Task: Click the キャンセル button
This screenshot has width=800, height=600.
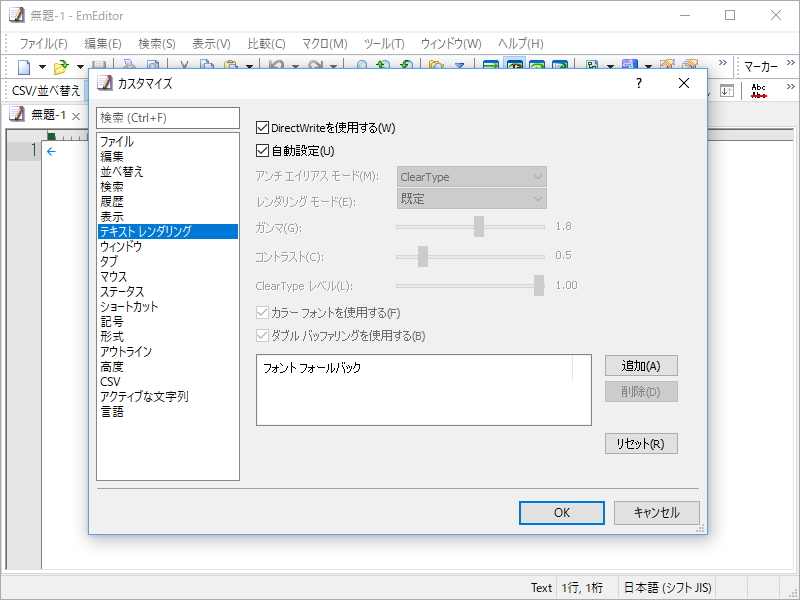Action: (x=657, y=512)
